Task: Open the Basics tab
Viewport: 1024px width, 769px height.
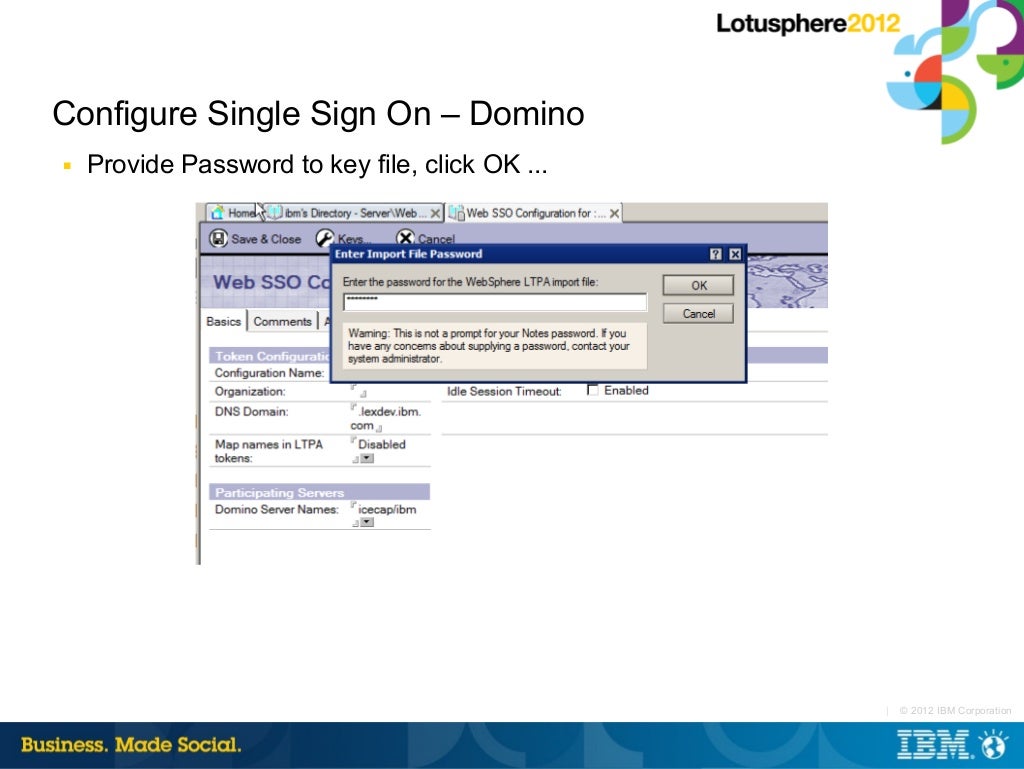Action: pos(223,321)
